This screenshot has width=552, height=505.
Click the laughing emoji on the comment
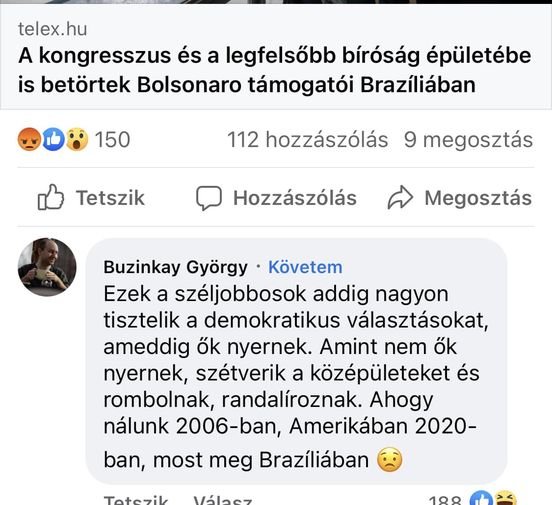click(506, 499)
